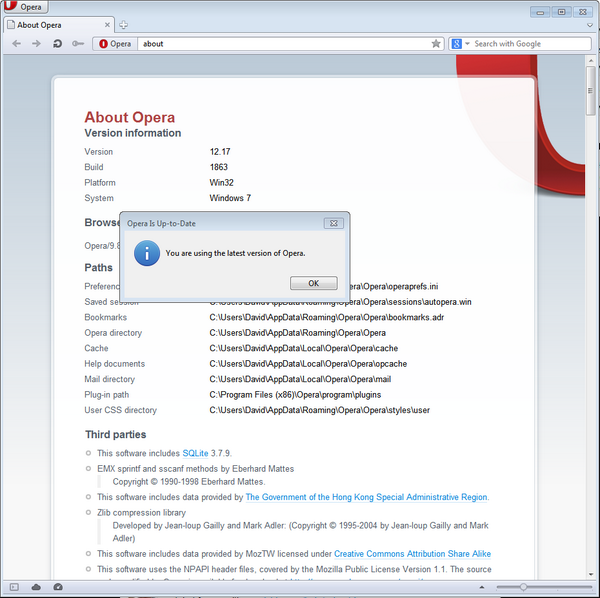
Task: Click the User CSS directory label
Action: 121,410
